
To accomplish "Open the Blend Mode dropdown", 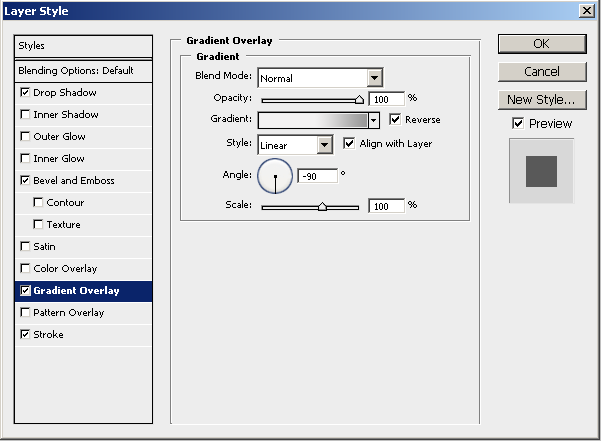I will (374, 78).
